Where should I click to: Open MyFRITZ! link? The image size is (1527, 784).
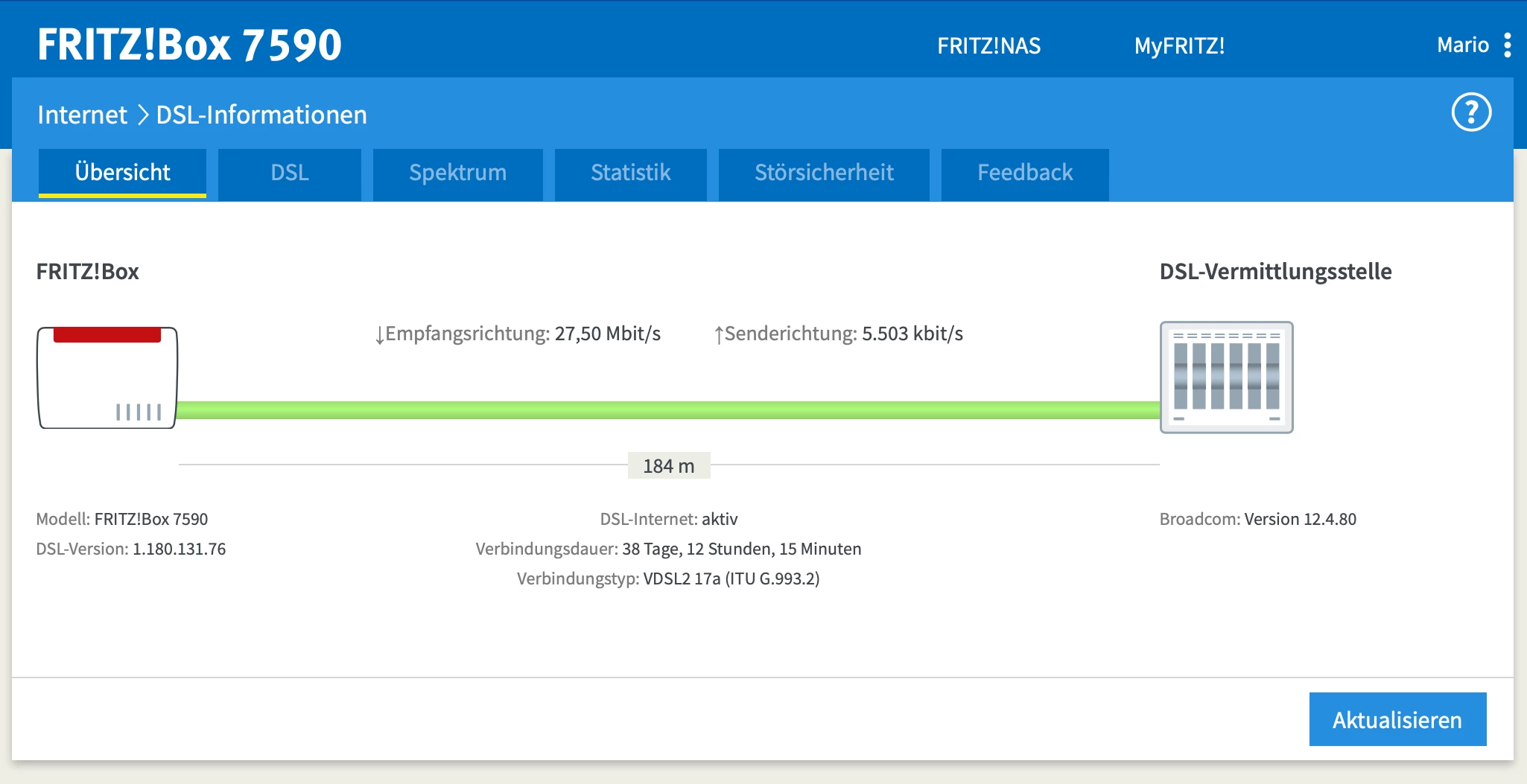(x=1179, y=46)
